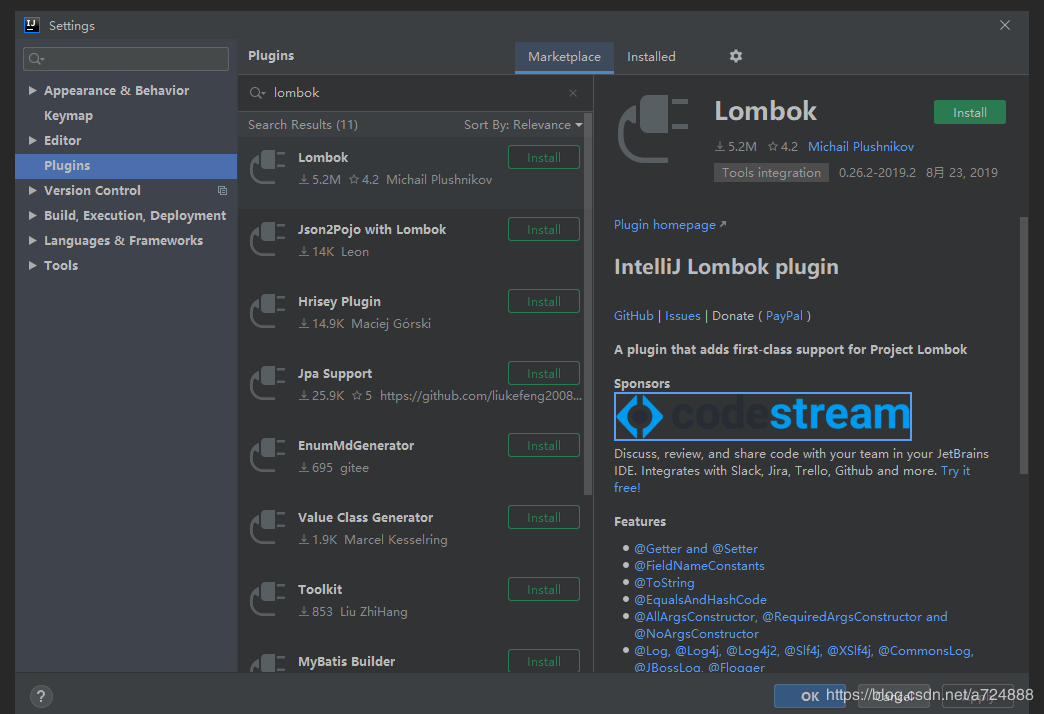Click the Search Results (11) label
1044x714 pixels.
click(303, 125)
